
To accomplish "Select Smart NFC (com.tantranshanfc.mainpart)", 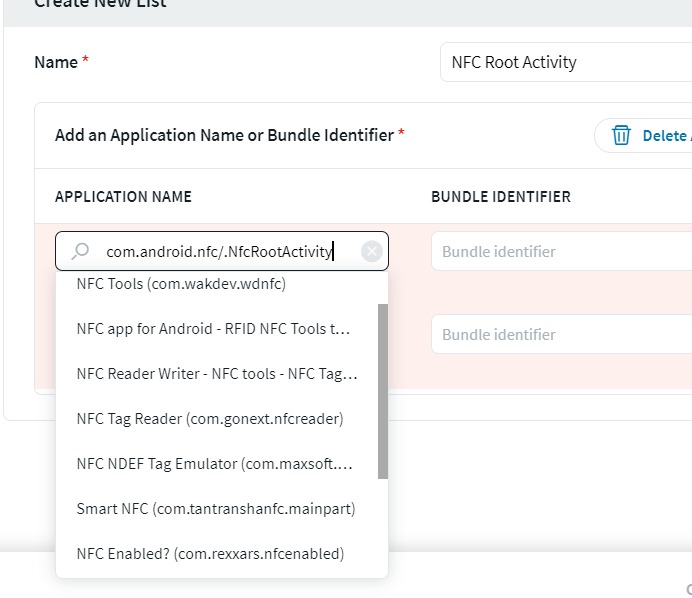I will click(x=215, y=509).
